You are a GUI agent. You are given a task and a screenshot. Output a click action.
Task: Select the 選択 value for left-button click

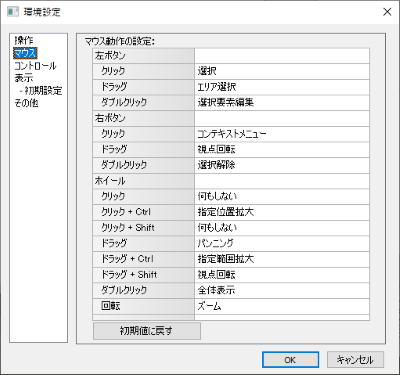click(x=282, y=71)
